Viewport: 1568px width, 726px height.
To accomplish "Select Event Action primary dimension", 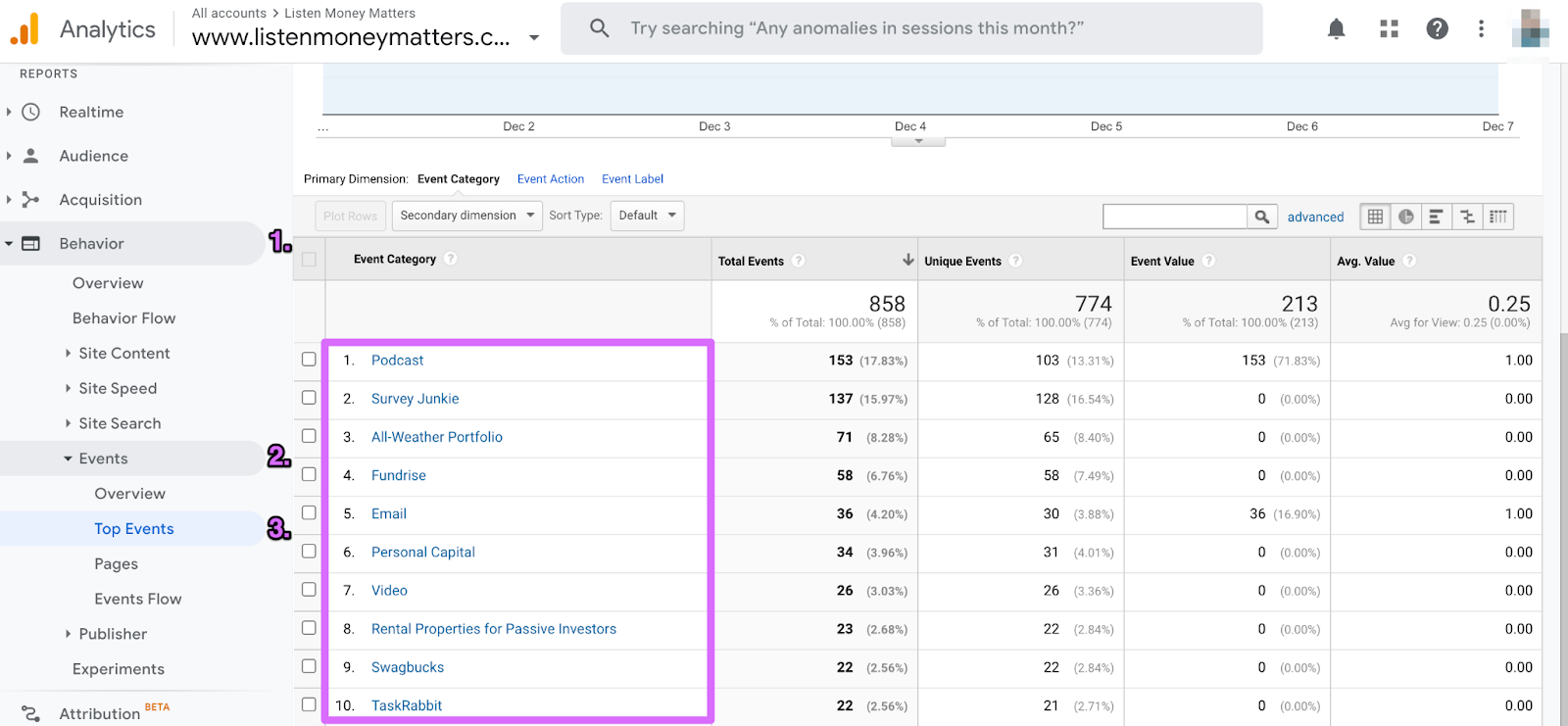I will [551, 179].
